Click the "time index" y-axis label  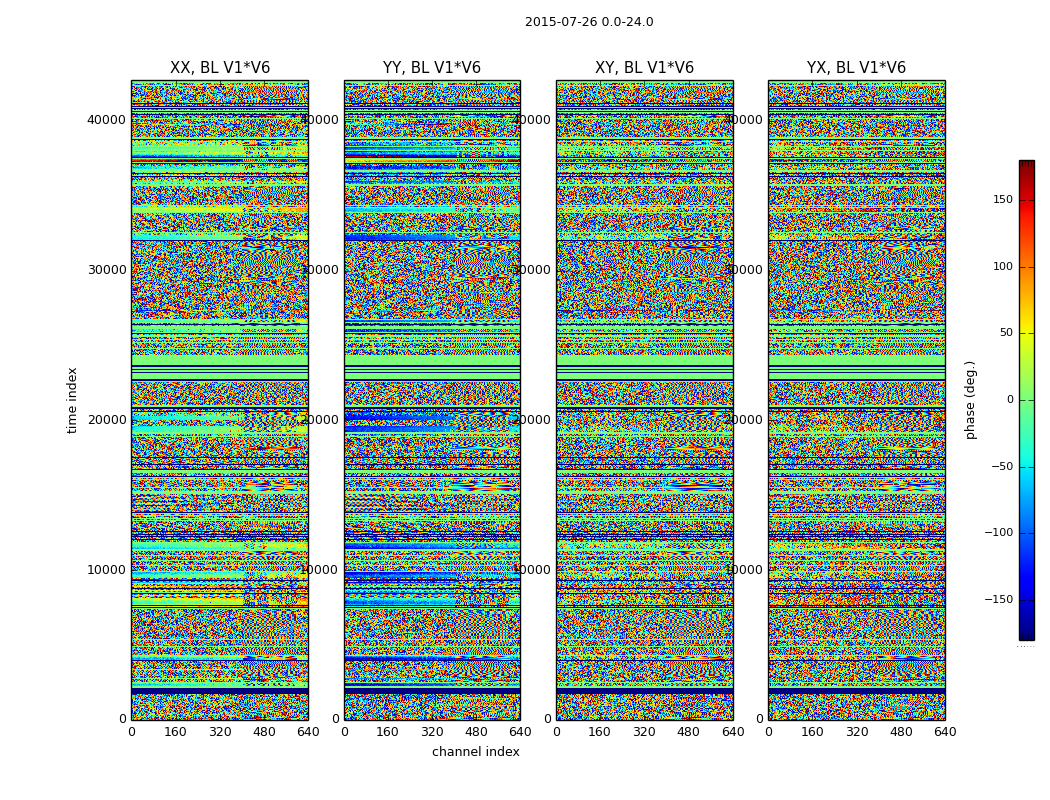pos(72,400)
